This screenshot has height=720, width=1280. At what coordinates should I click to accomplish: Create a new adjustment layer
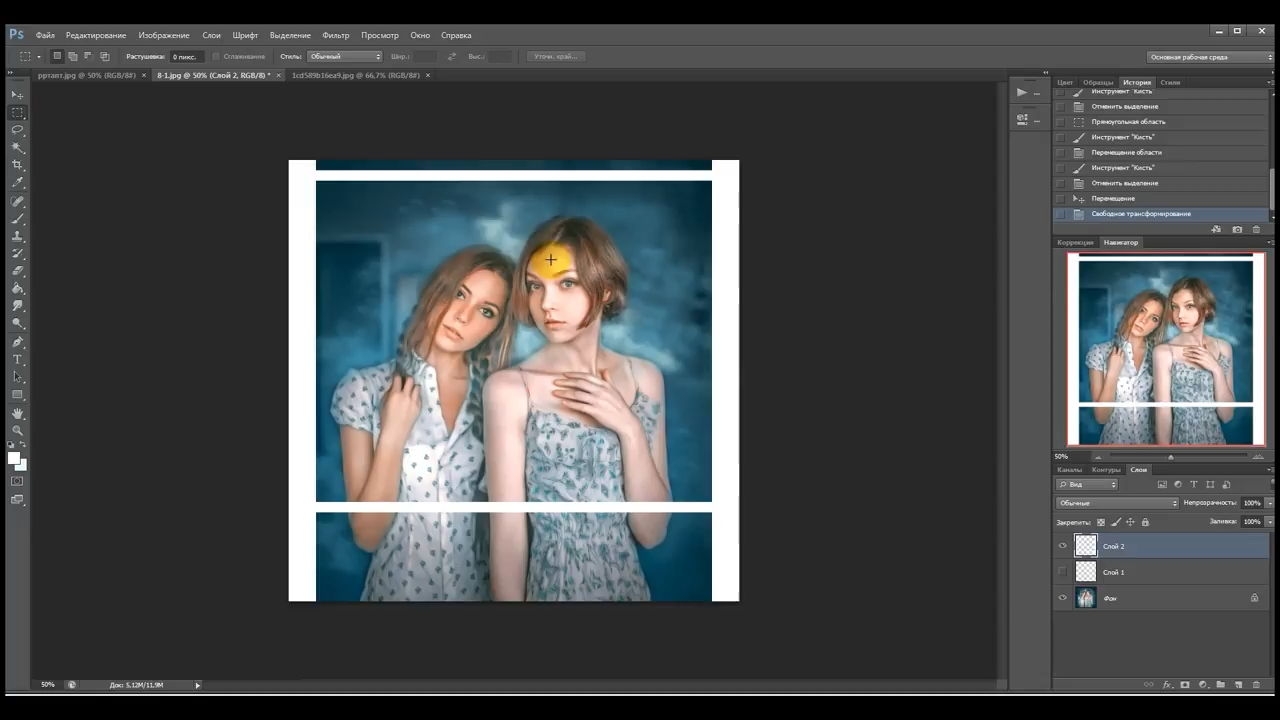pyautogui.click(x=1203, y=685)
